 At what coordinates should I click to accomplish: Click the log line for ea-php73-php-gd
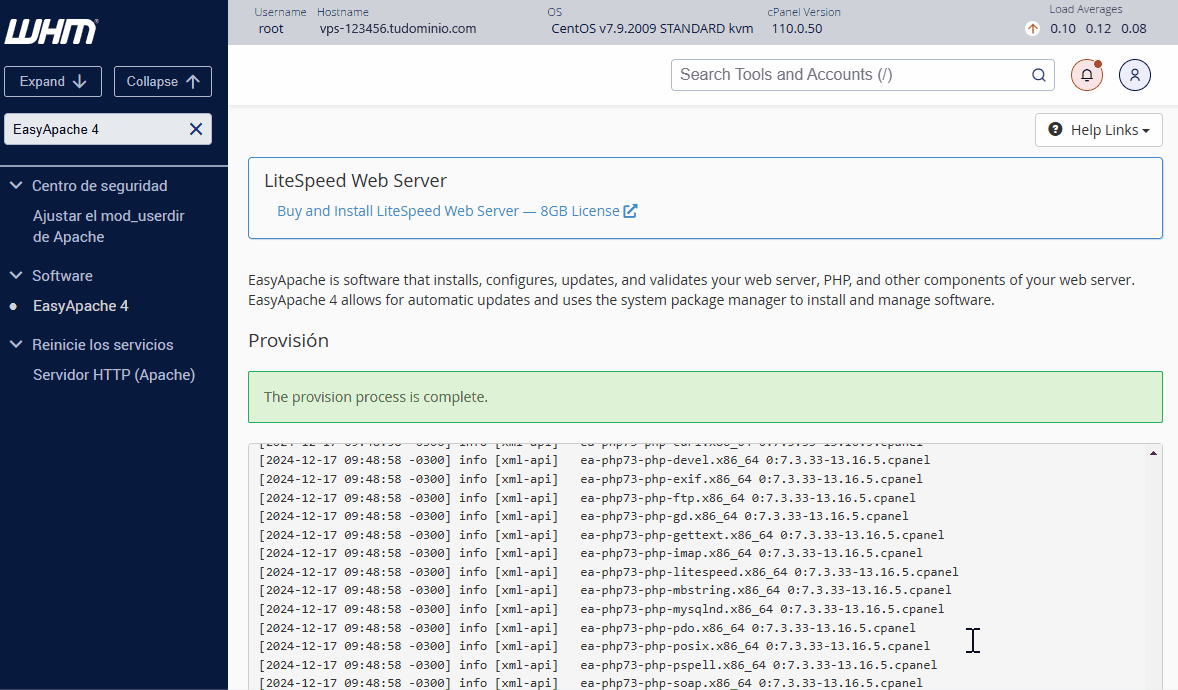[584, 516]
